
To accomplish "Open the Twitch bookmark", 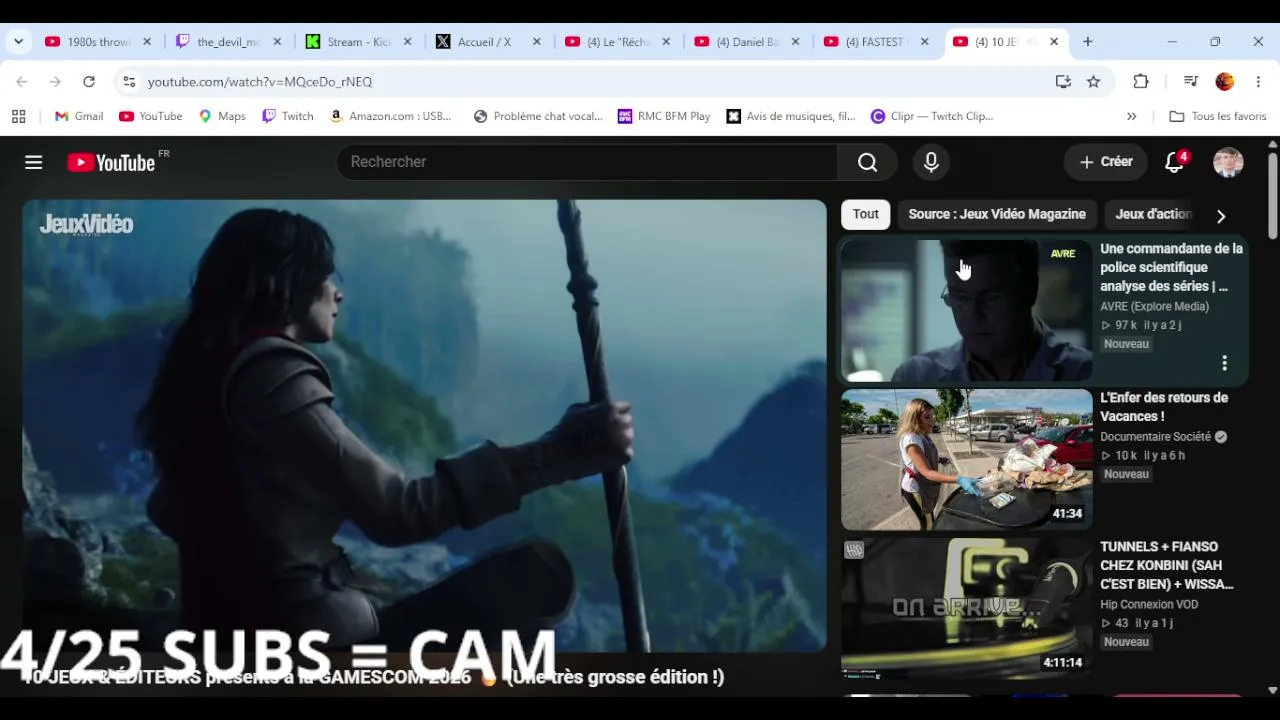I will [288, 116].
